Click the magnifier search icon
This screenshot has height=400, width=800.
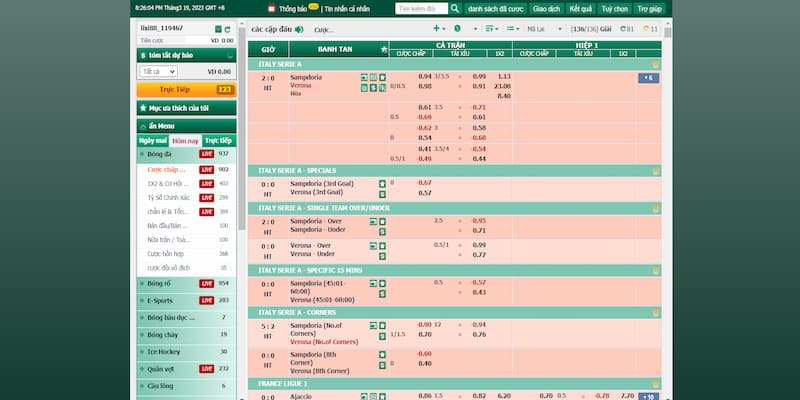[x=455, y=8]
